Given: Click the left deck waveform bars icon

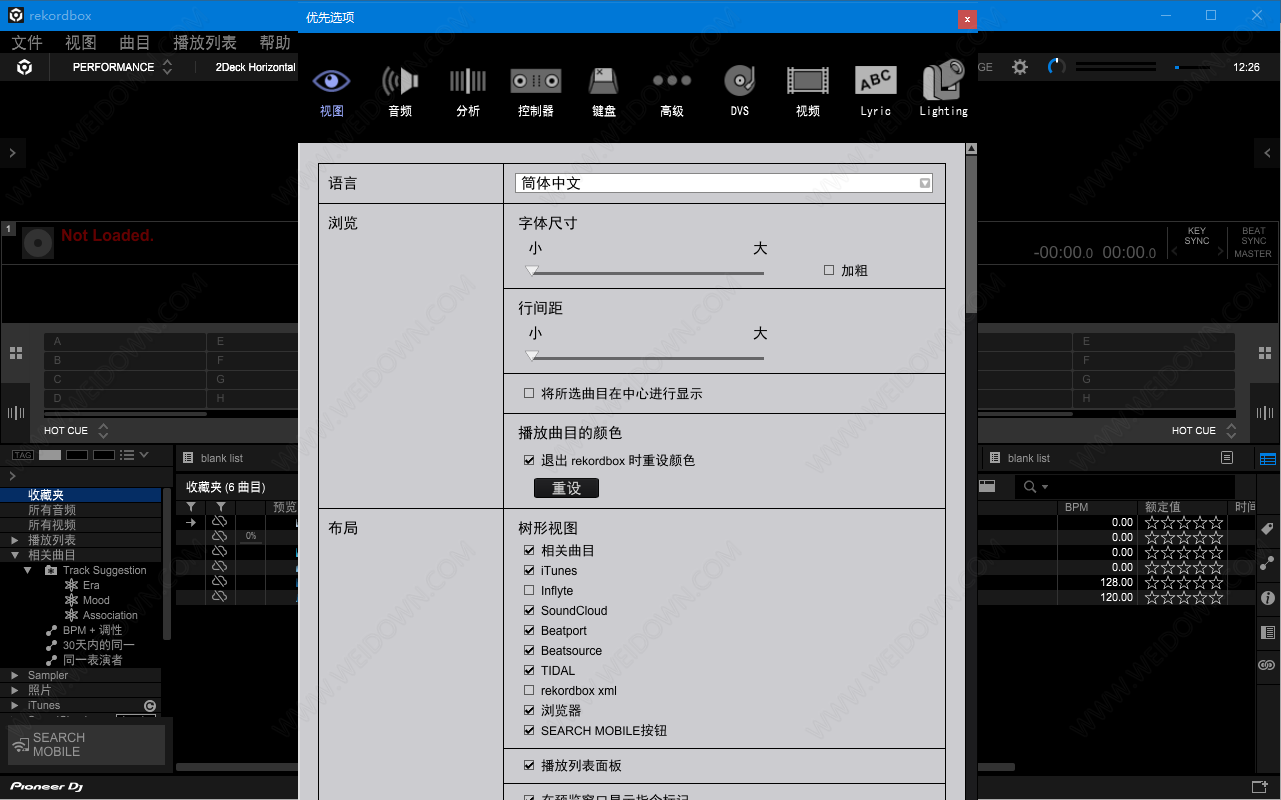Looking at the screenshot, I should 16,413.
